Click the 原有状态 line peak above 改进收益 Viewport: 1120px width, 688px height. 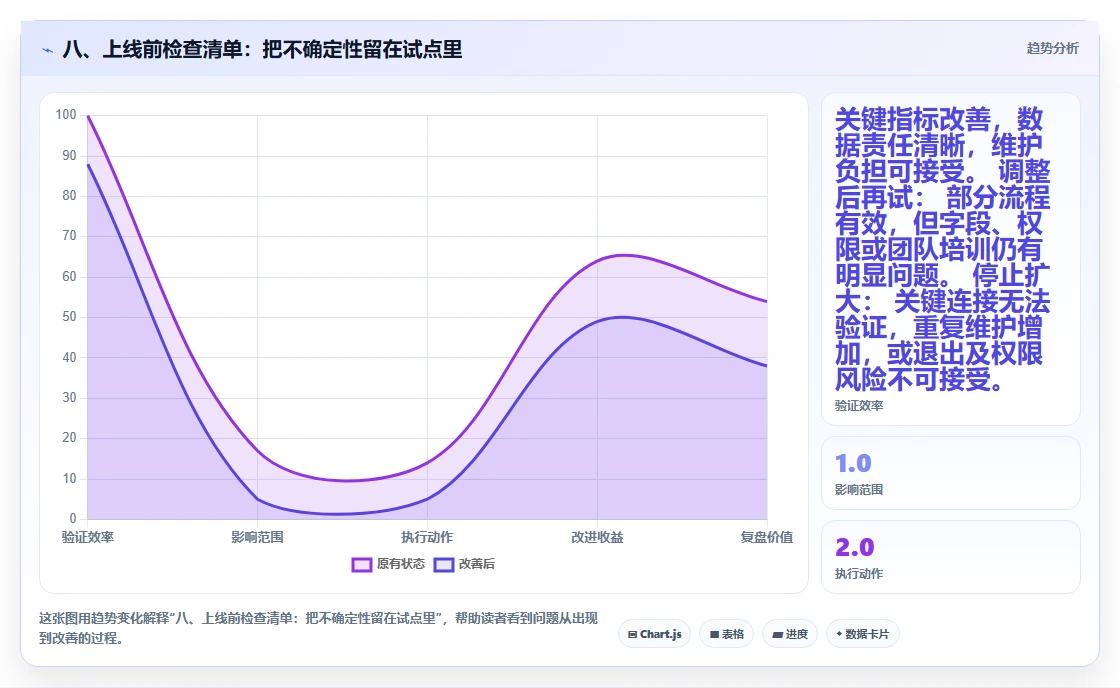pos(623,255)
